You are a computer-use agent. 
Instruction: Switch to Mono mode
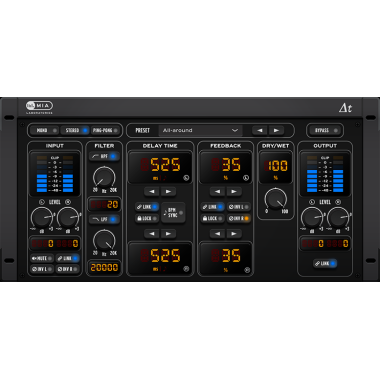[44, 130]
